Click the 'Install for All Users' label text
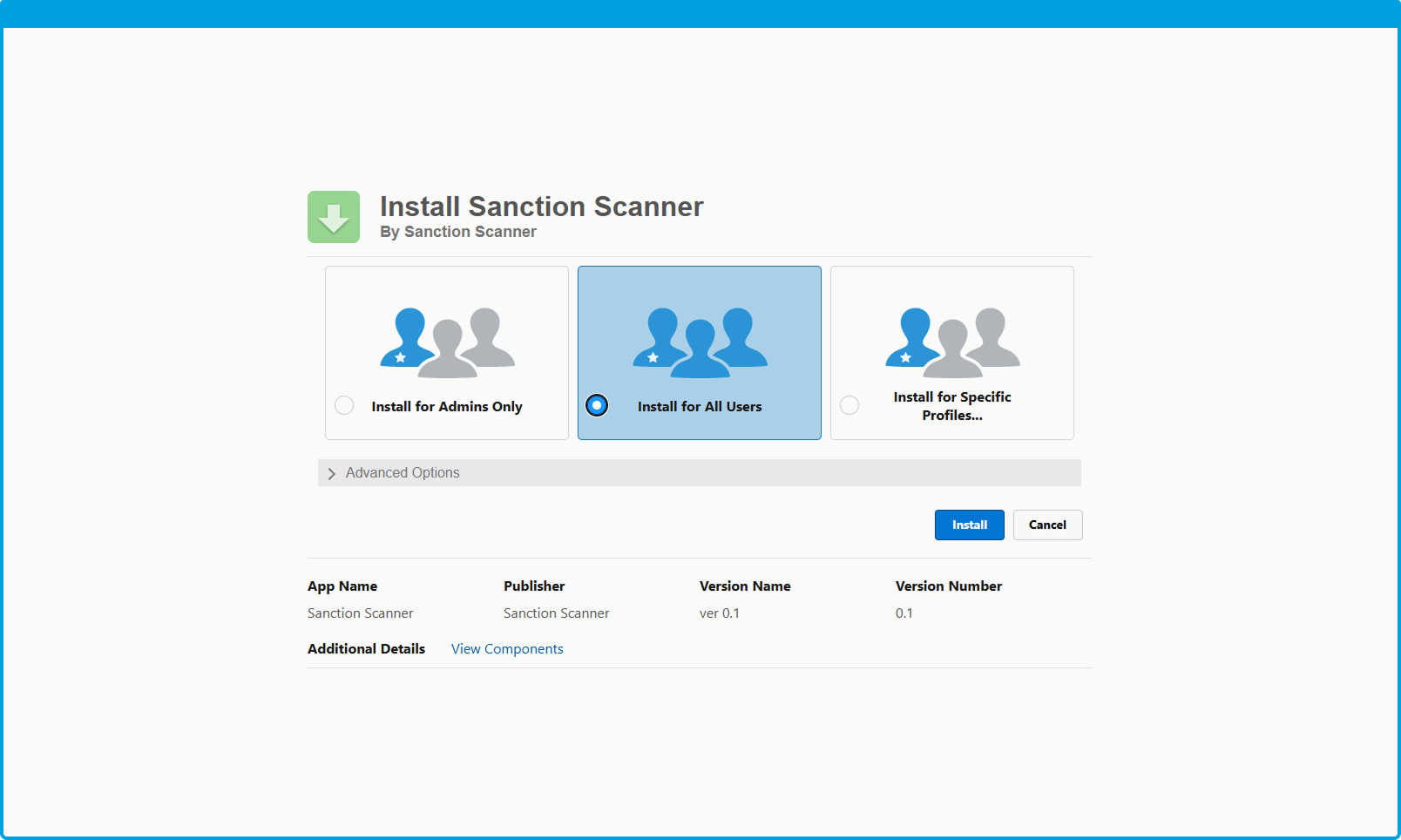The image size is (1401, 840). [700, 406]
